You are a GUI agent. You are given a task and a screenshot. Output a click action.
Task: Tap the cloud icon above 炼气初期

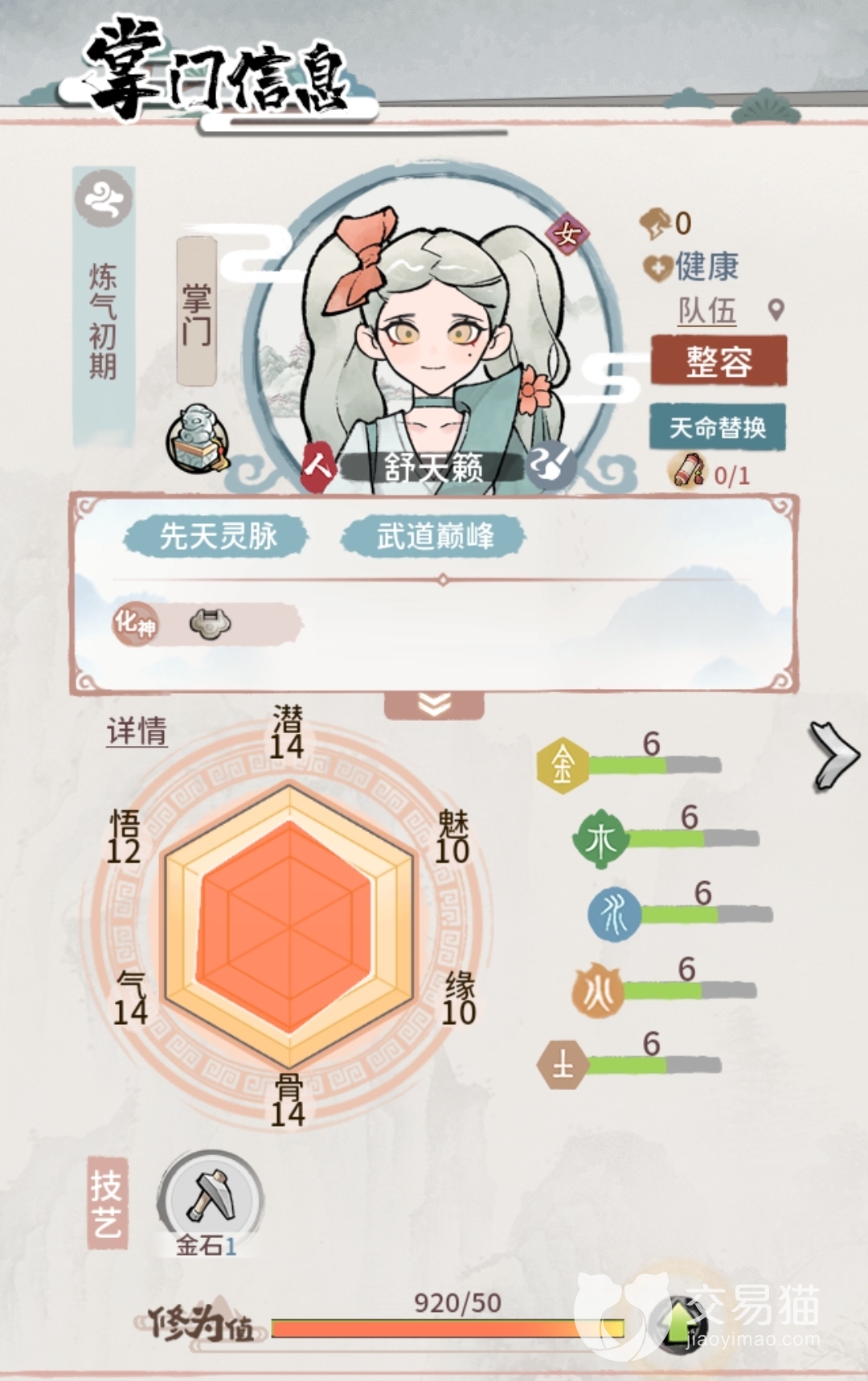pos(104,198)
